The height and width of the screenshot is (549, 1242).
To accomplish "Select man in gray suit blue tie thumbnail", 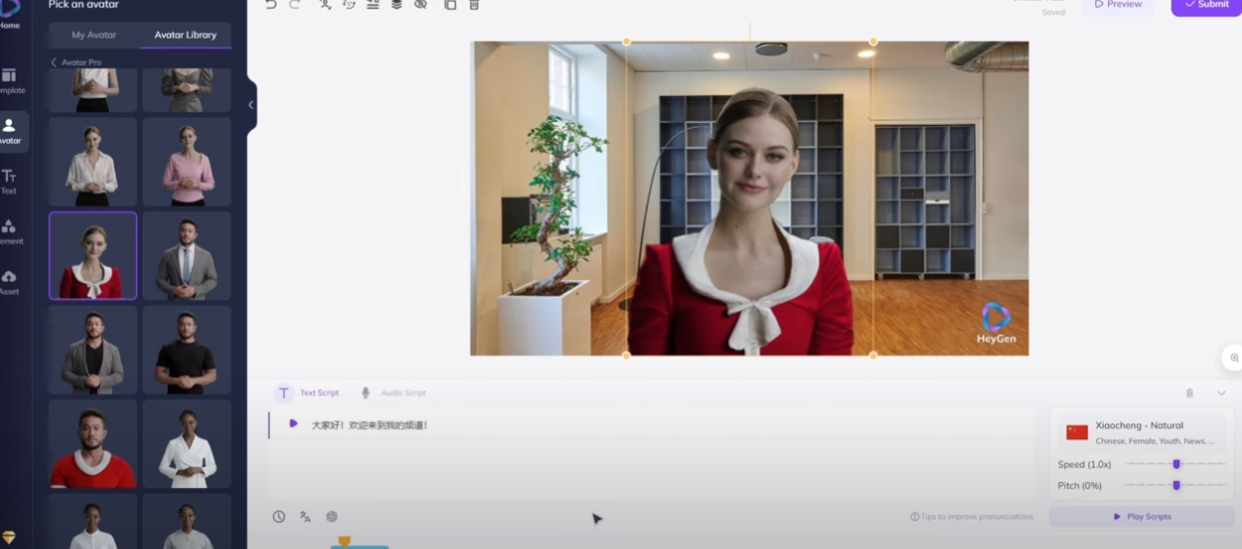I will click(x=187, y=255).
